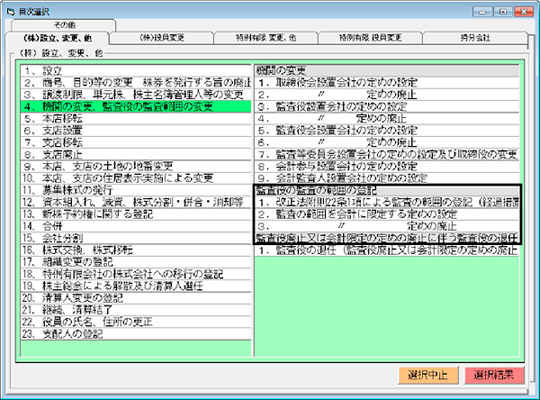Click the 選択結果 button
Screen dimensions: 540x400
point(494,375)
